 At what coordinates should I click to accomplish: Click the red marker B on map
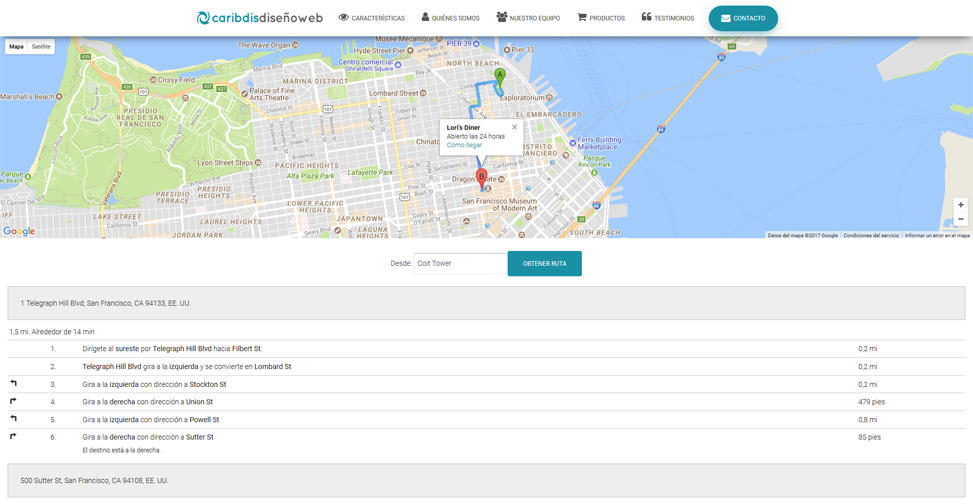pos(481,177)
